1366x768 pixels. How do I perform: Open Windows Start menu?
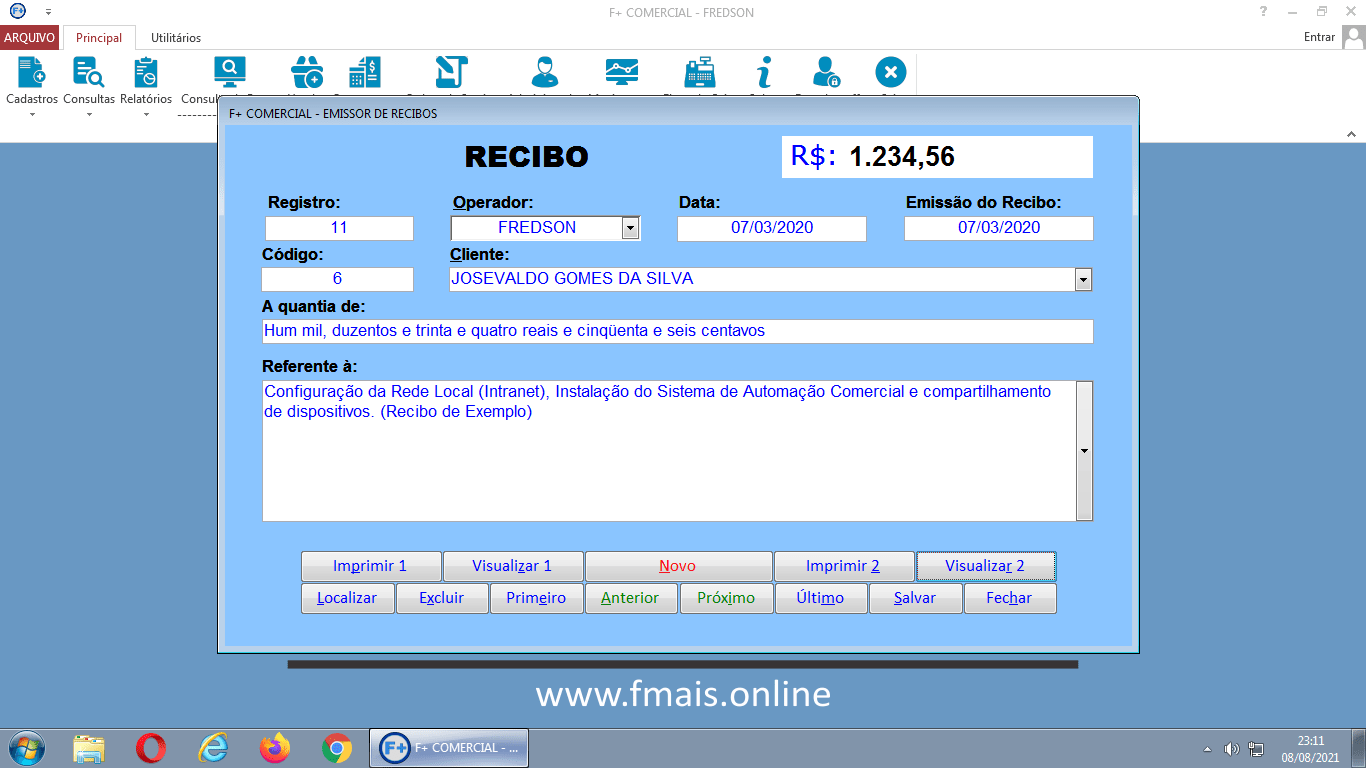coord(26,747)
